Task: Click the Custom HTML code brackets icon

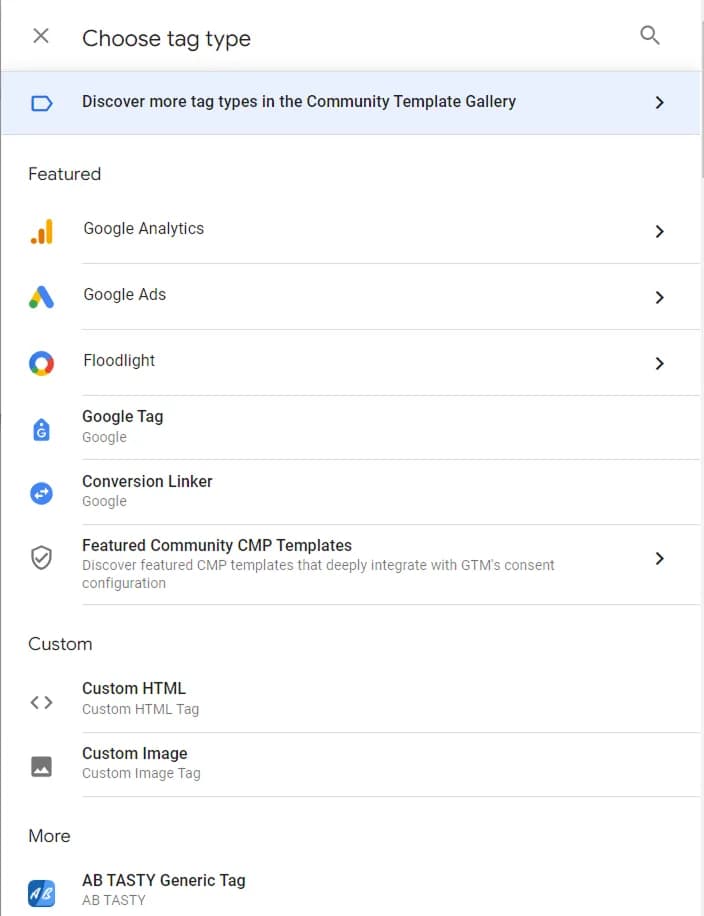Action: (x=41, y=702)
